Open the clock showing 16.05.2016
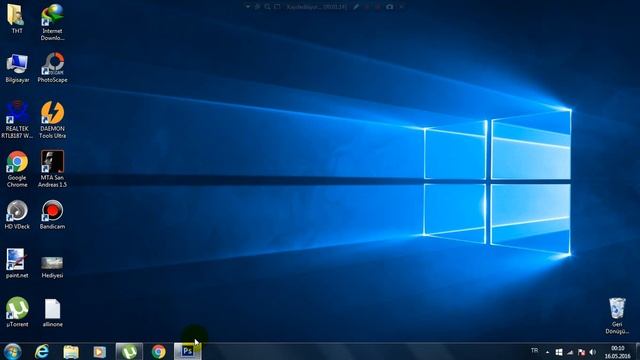 tap(618, 352)
